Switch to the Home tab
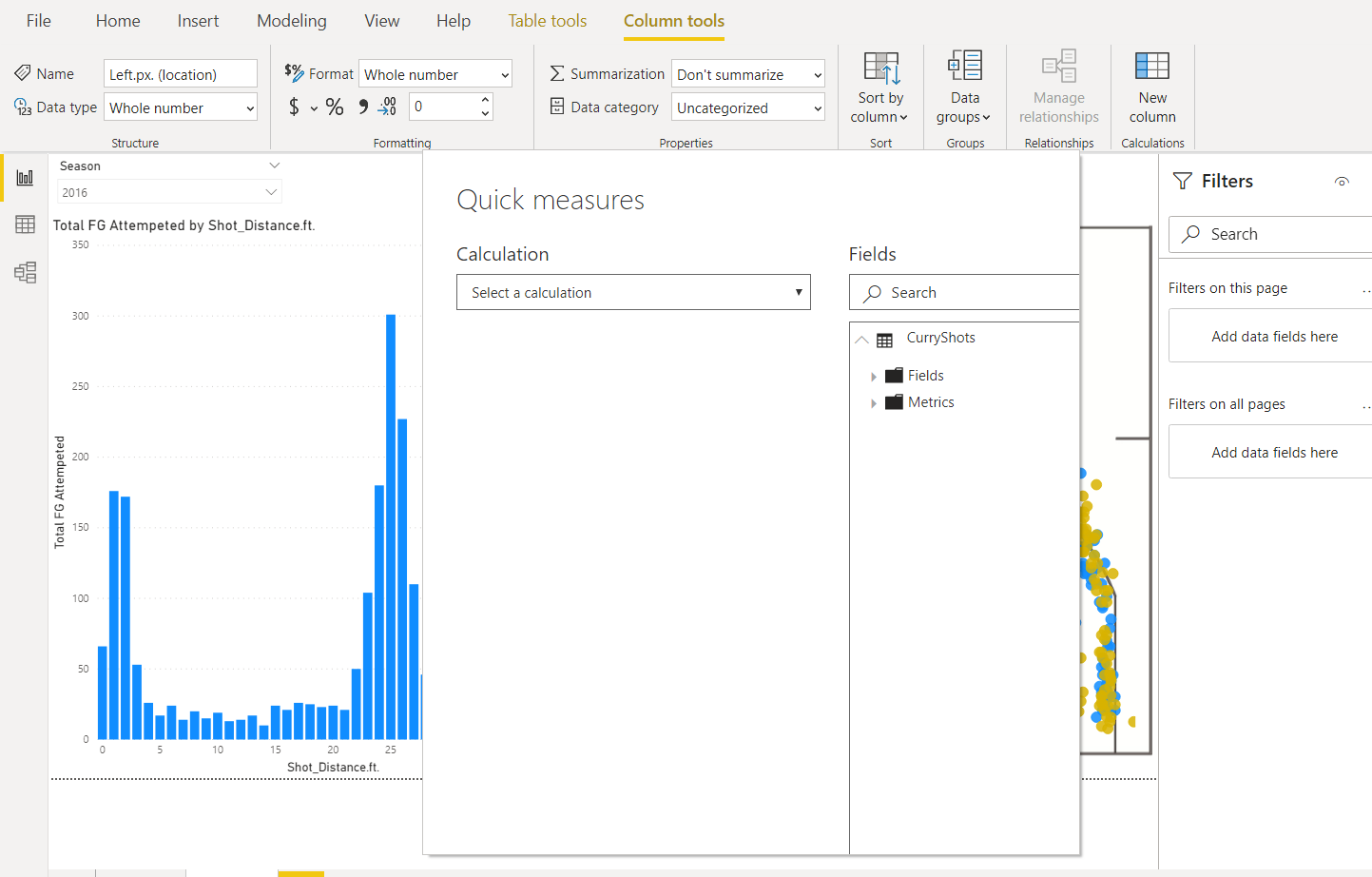 (x=118, y=21)
